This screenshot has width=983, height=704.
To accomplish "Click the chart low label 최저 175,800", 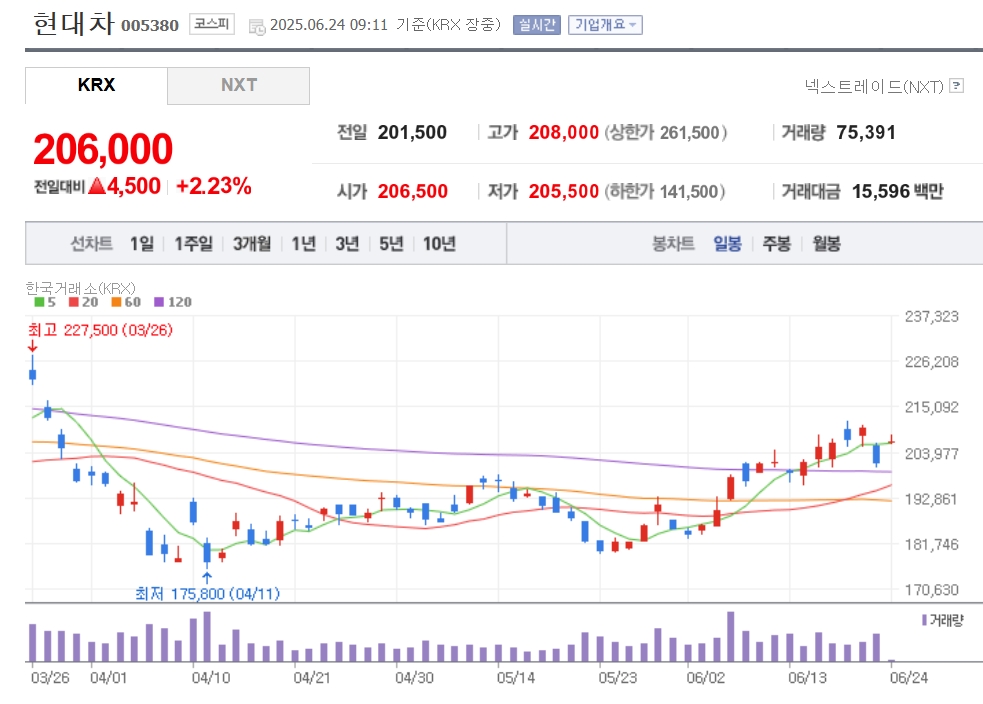I will coord(208,593).
